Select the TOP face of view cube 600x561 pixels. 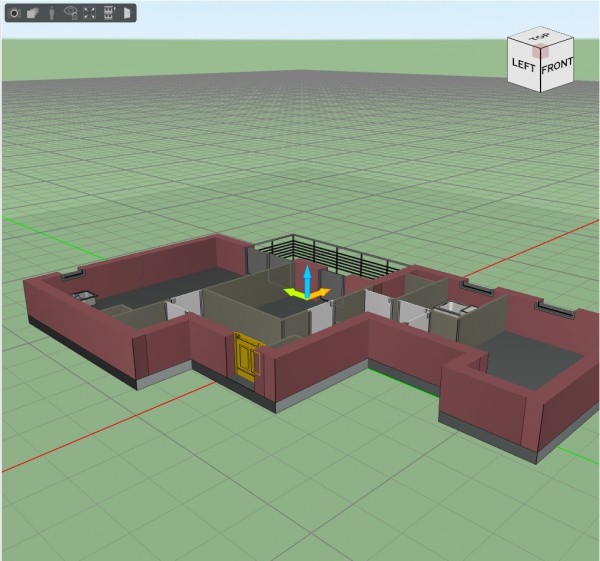coord(540,37)
